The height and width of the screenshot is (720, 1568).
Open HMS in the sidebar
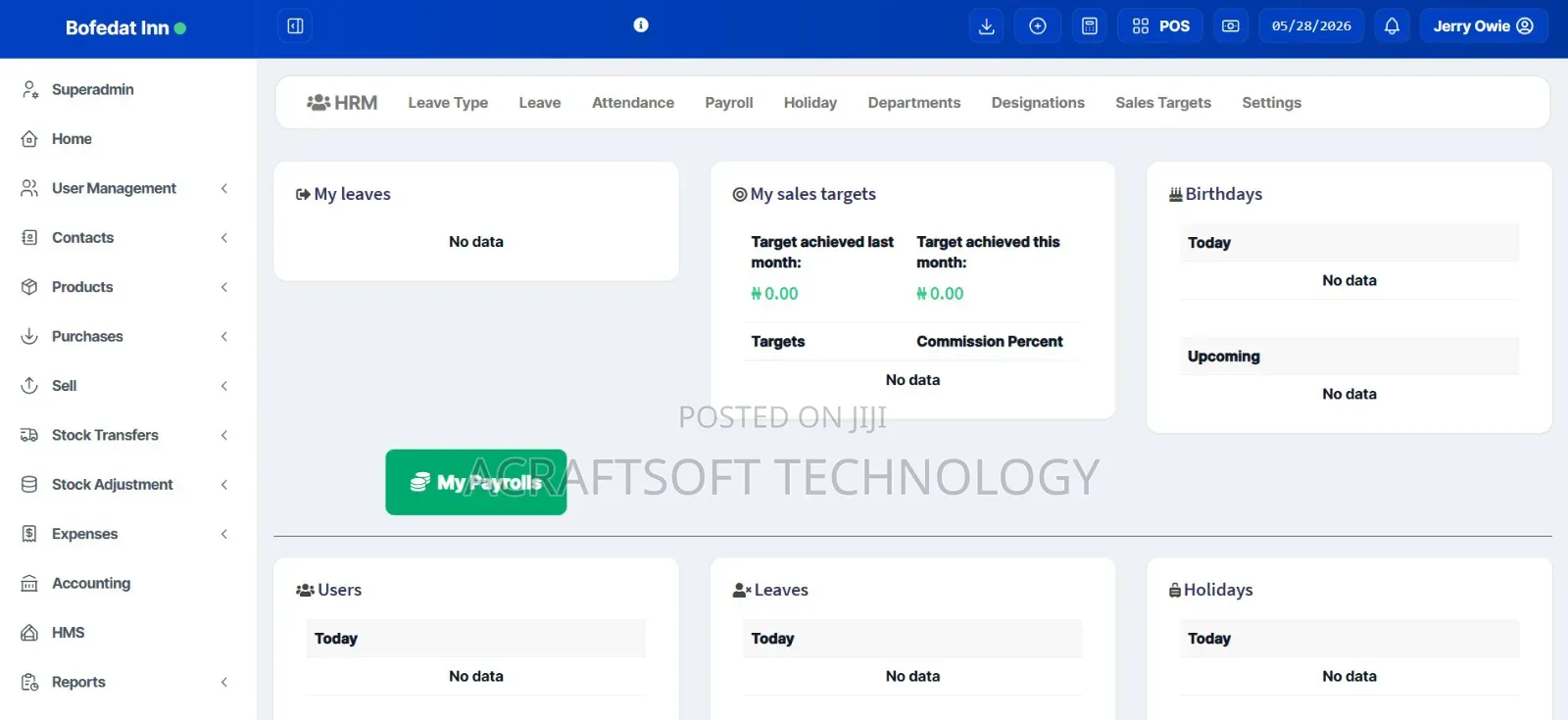69,633
